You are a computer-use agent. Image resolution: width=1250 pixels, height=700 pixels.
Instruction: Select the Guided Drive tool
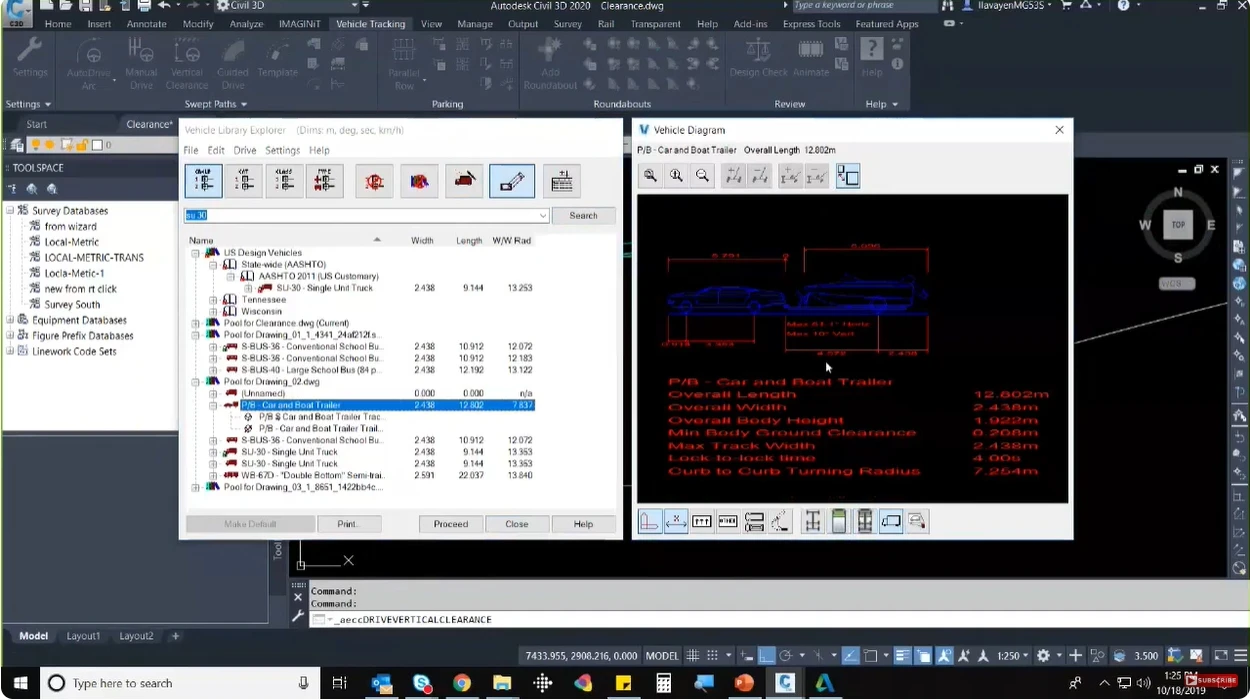[x=233, y=63]
